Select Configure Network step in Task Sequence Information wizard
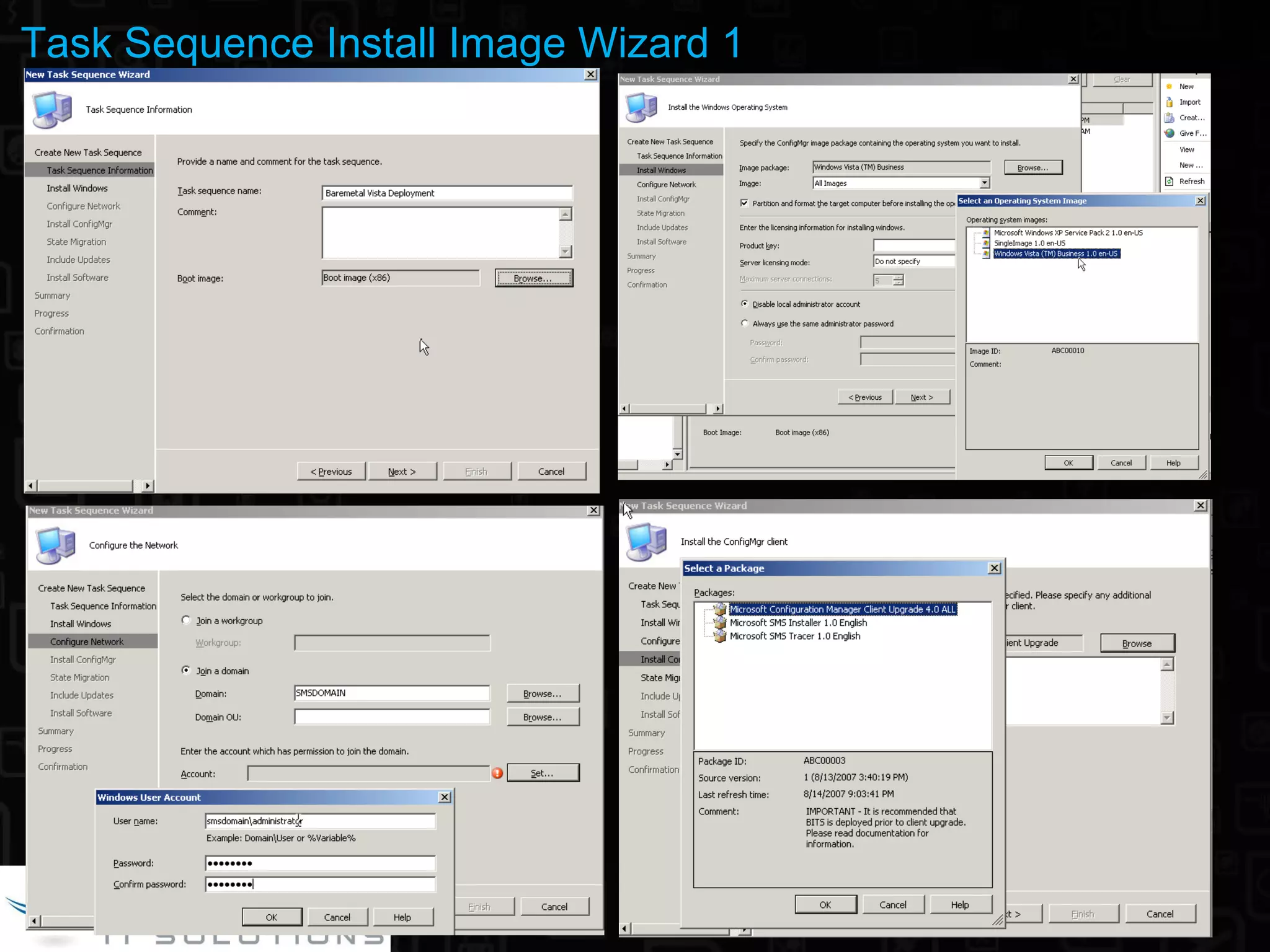Image resolution: width=1270 pixels, height=952 pixels. (x=83, y=206)
